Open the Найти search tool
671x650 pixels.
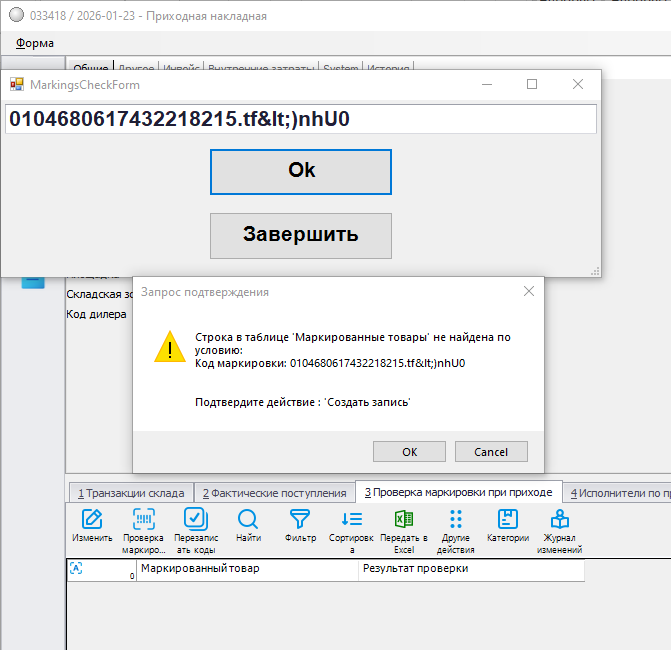coord(248,519)
